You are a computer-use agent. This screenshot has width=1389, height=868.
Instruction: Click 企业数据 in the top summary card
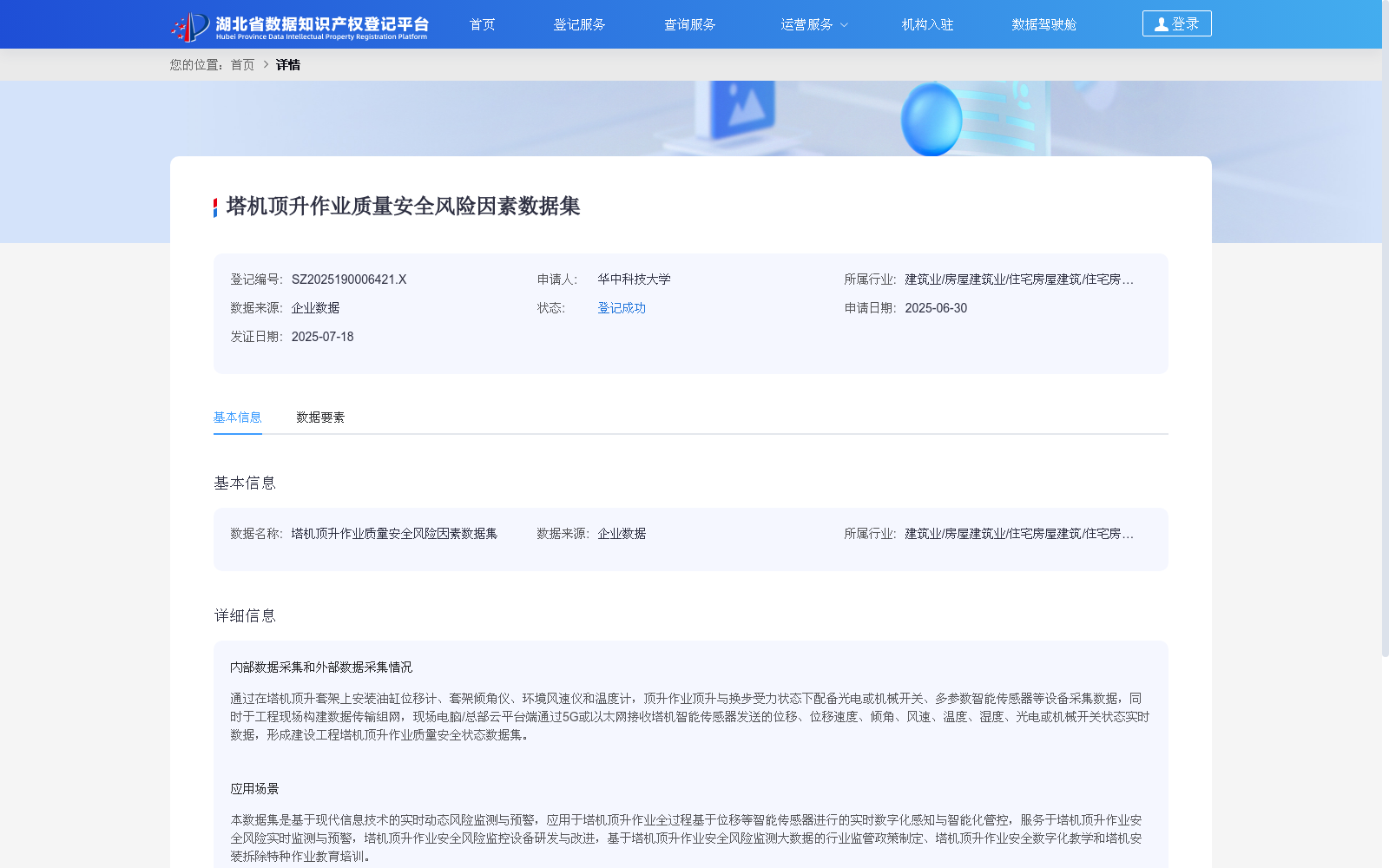pos(315,308)
